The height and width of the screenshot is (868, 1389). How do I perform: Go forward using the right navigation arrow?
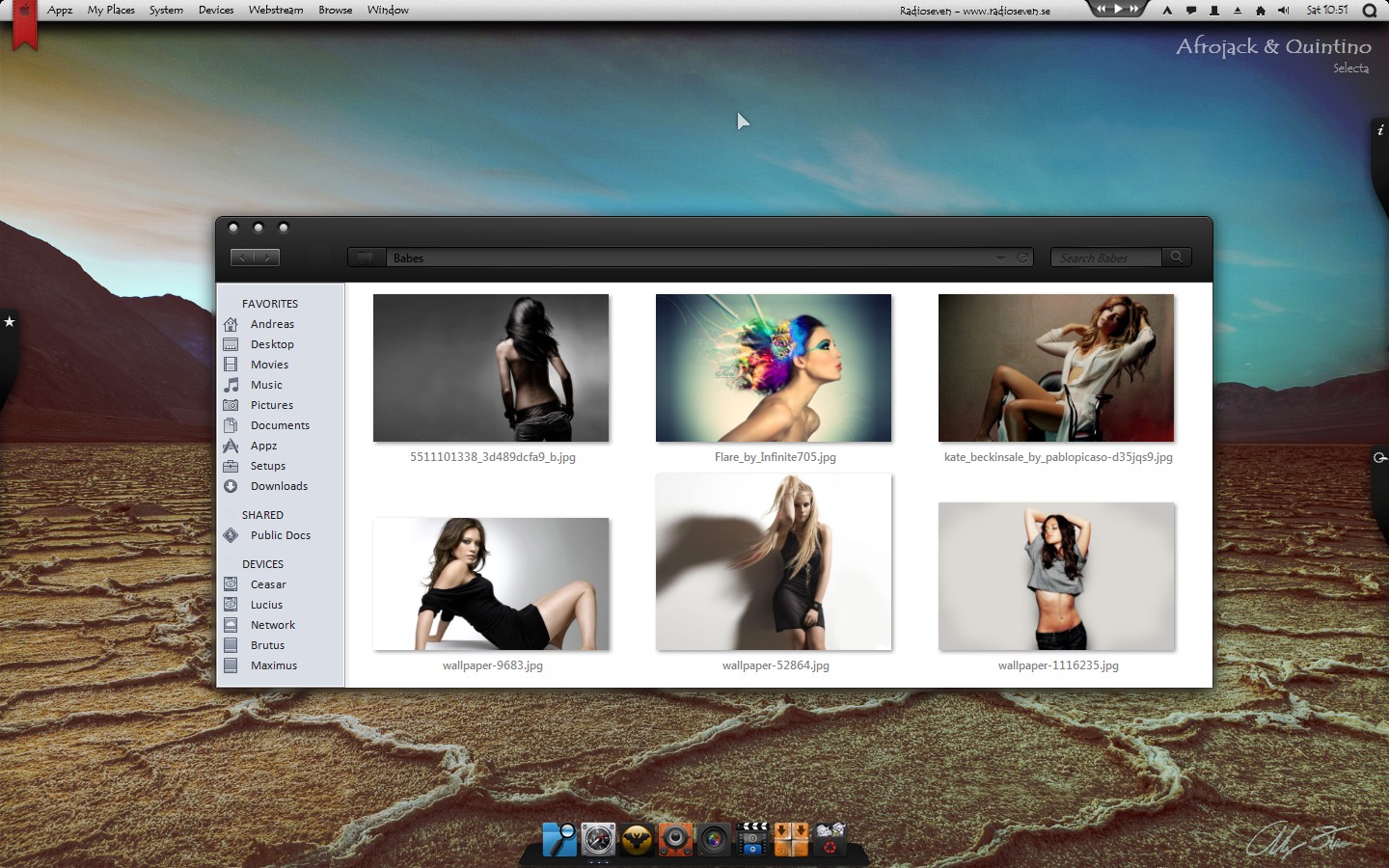click(x=268, y=258)
